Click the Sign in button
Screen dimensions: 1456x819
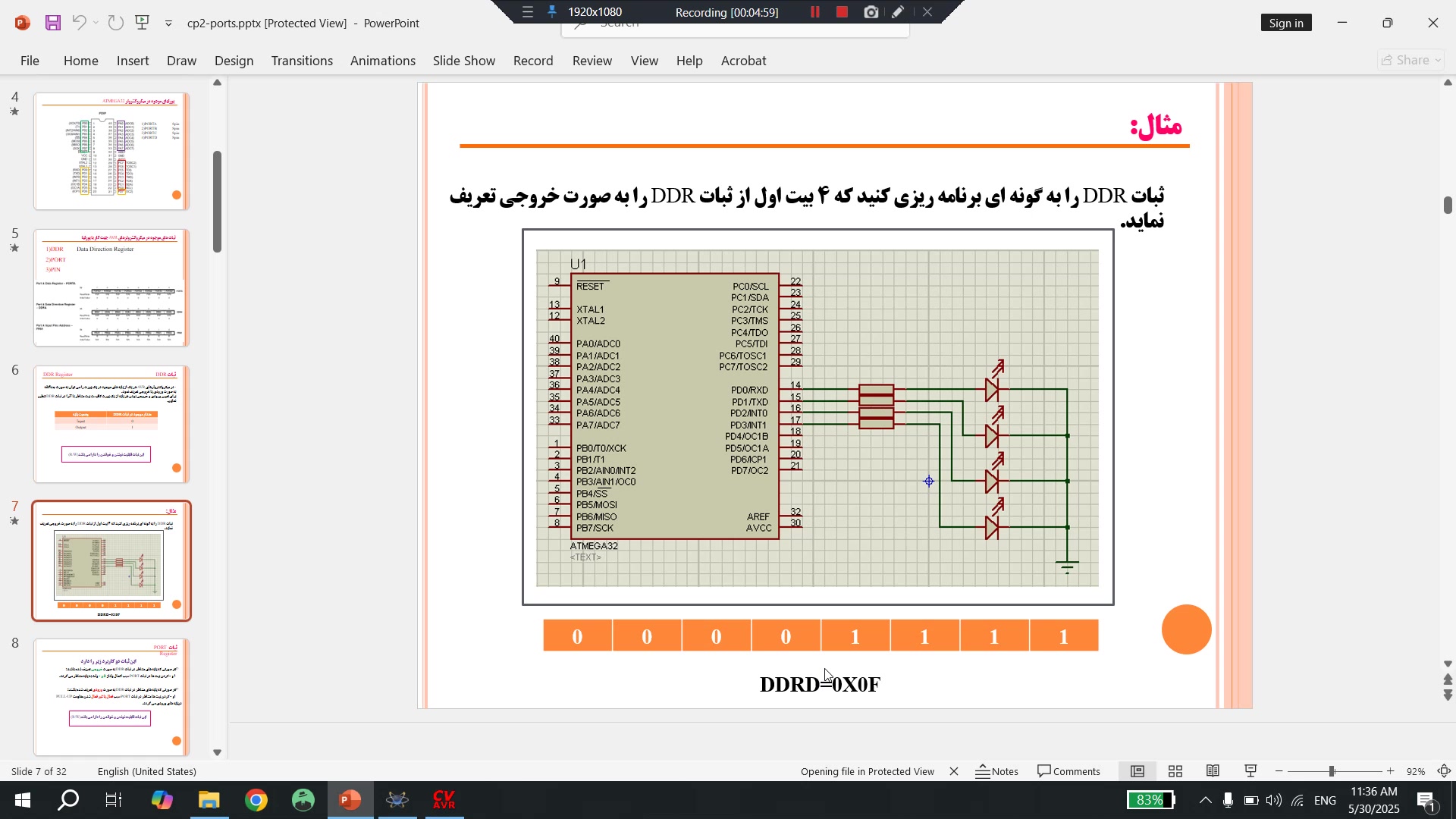click(x=1286, y=23)
